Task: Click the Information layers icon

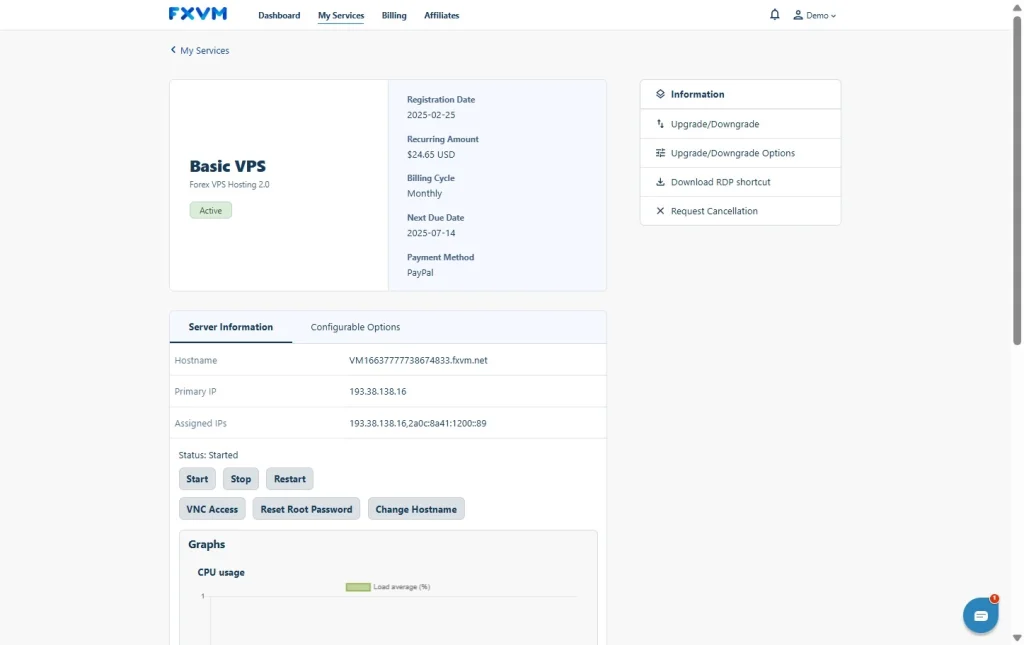Action: tap(660, 94)
